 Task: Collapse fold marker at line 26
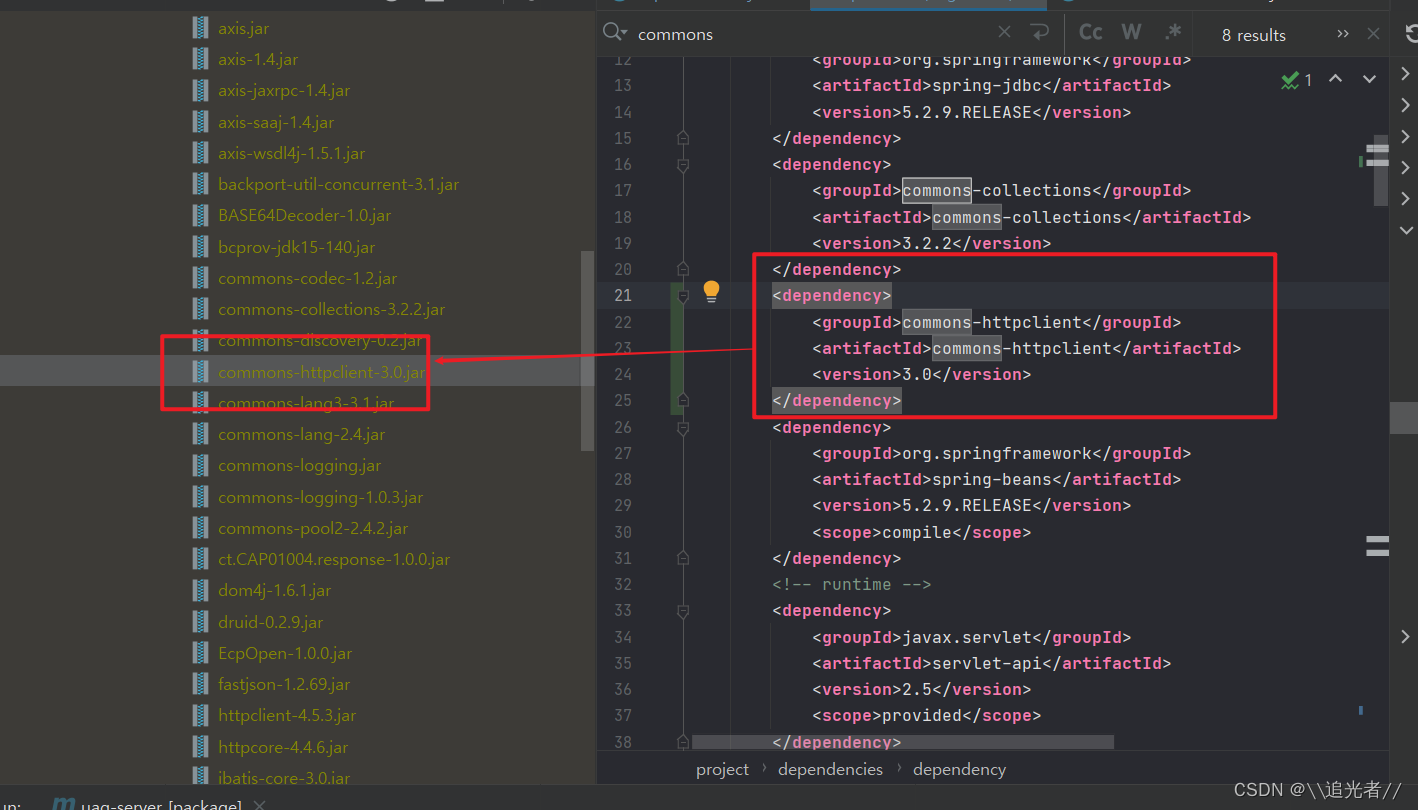pyautogui.click(x=683, y=427)
